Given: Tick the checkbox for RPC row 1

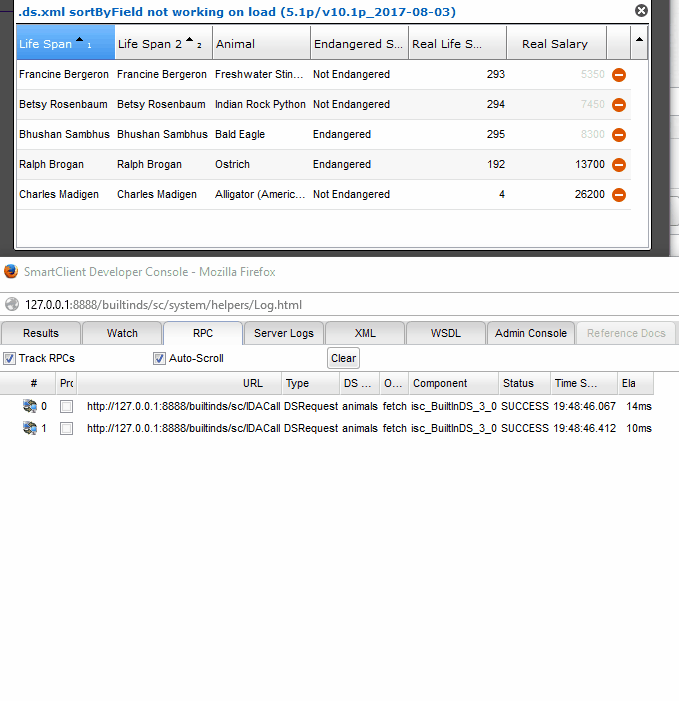Looking at the screenshot, I should (66, 429).
